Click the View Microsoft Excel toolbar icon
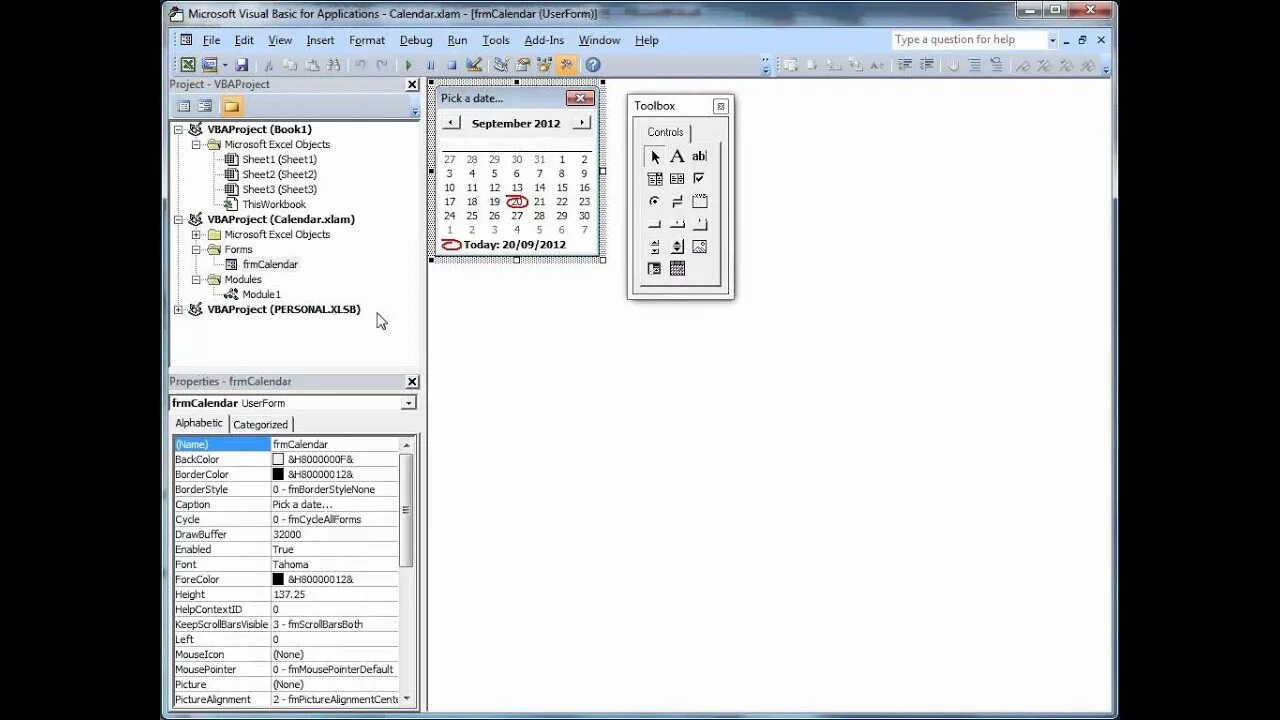 click(x=187, y=65)
